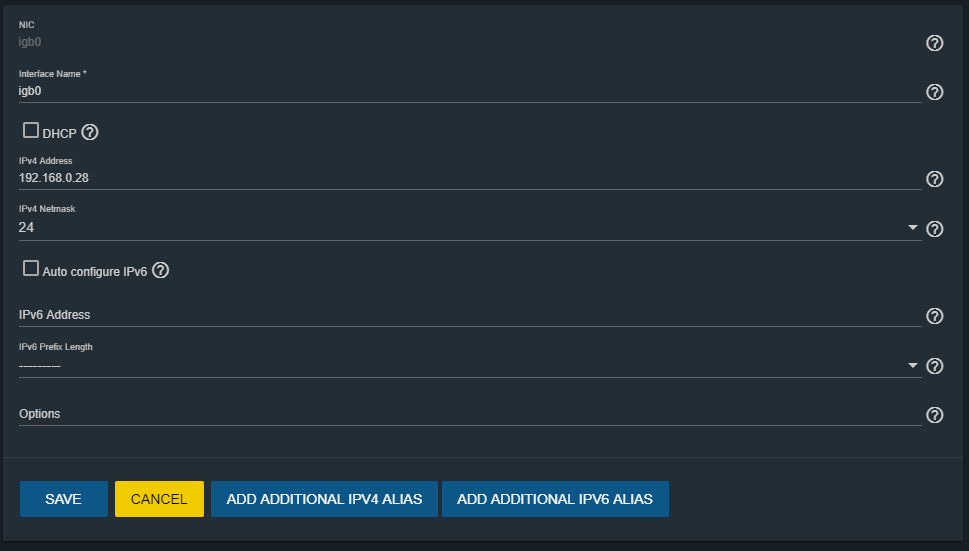Click the yellow Cancel button
The width and height of the screenshot is (969, 551).
159,499
